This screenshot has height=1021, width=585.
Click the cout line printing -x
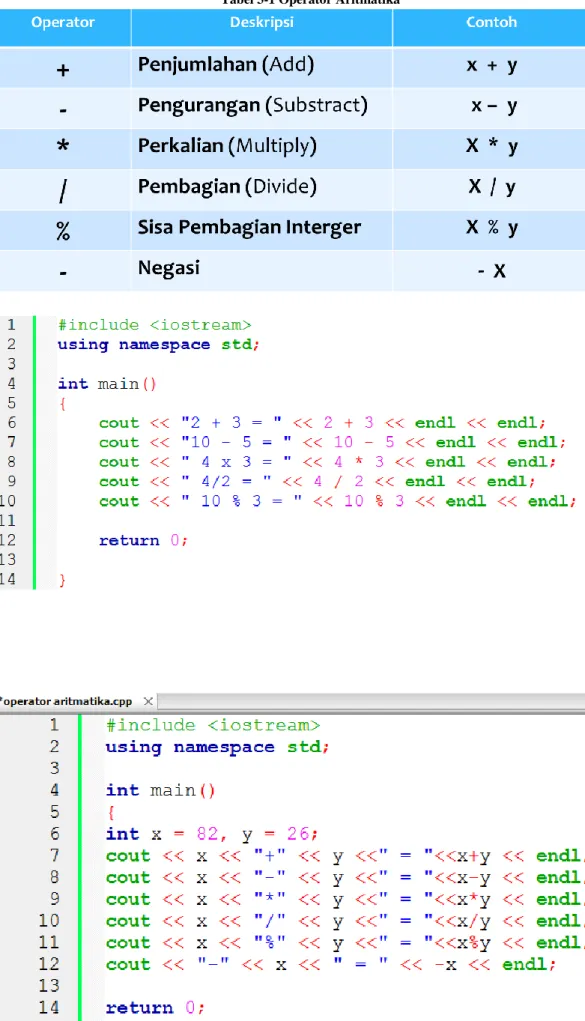(x=331, y=965)
